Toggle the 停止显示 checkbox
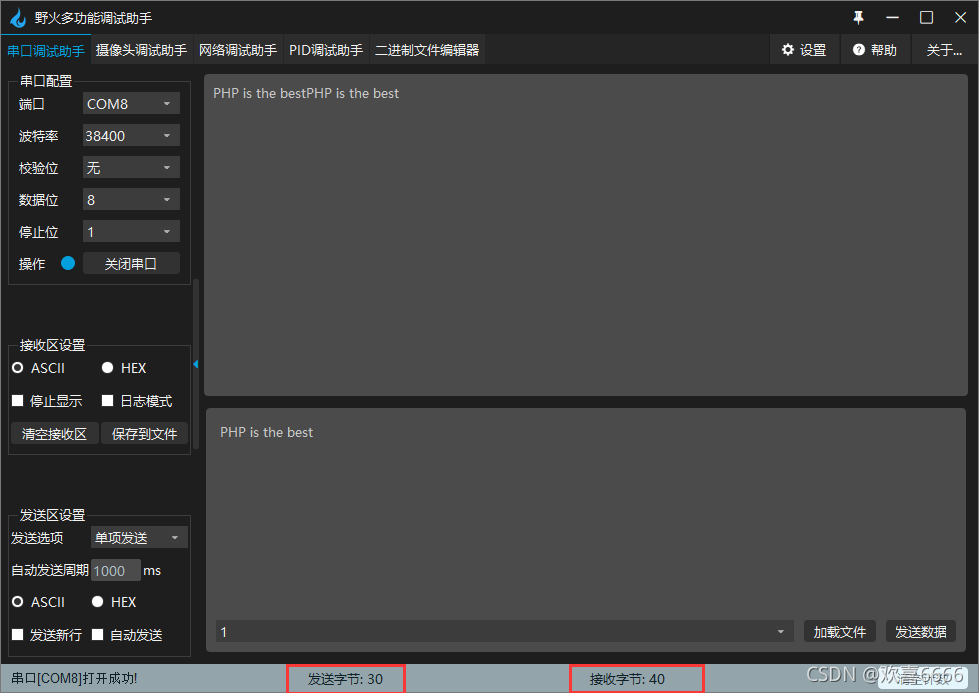Image resolution: width=979 pixels, height=693 pixels. coord(17,401)
